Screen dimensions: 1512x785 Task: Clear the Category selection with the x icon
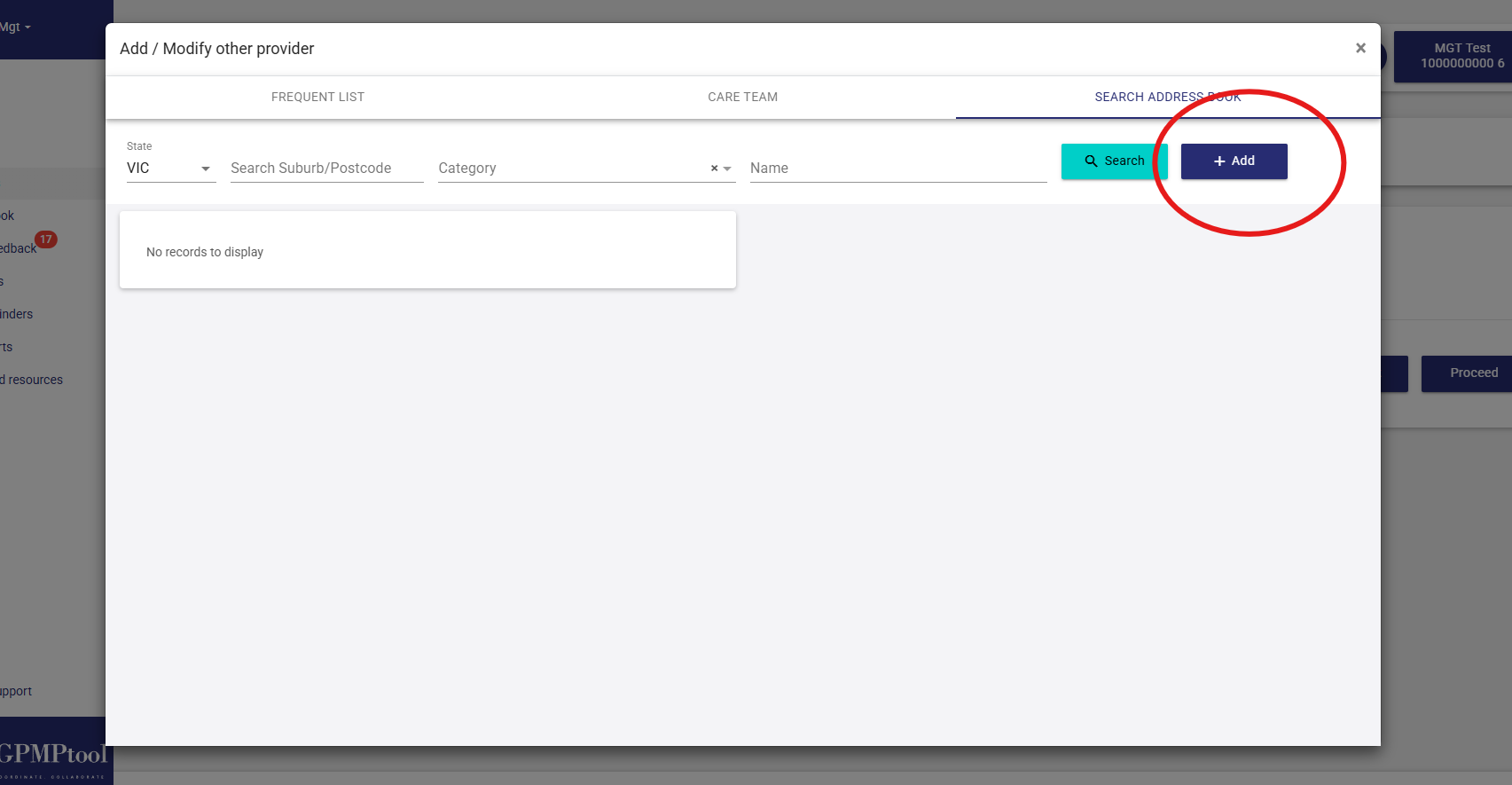[714, 169]
